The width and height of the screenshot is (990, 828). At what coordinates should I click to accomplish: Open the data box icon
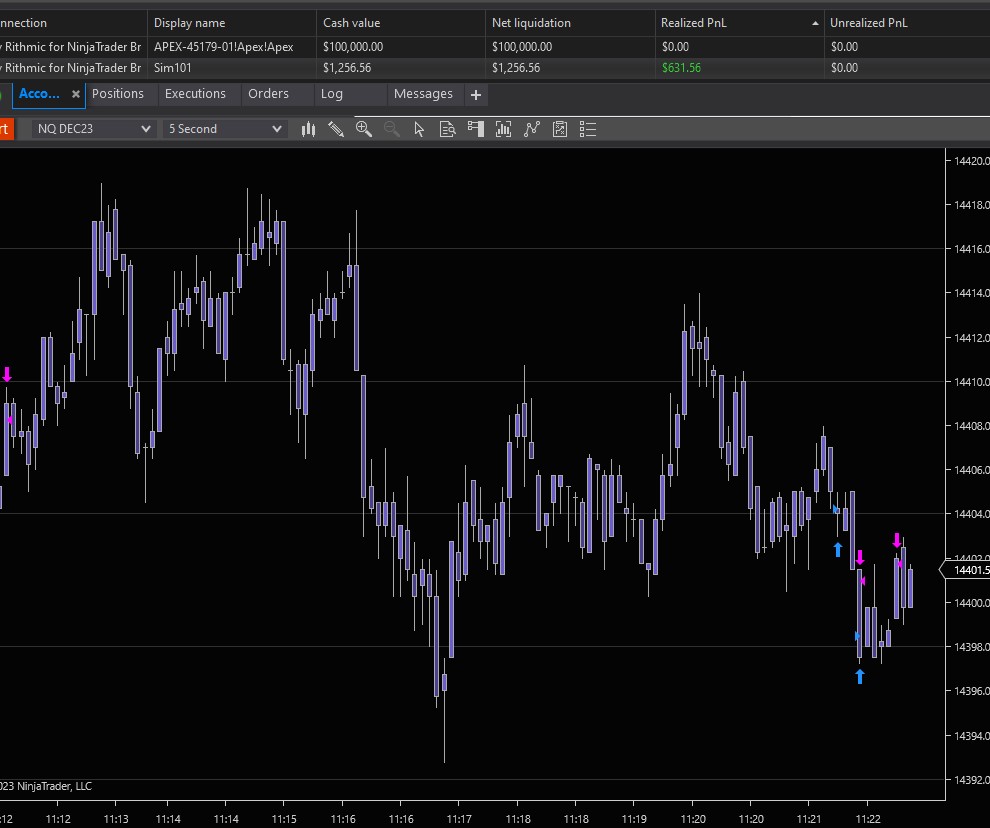447,129
